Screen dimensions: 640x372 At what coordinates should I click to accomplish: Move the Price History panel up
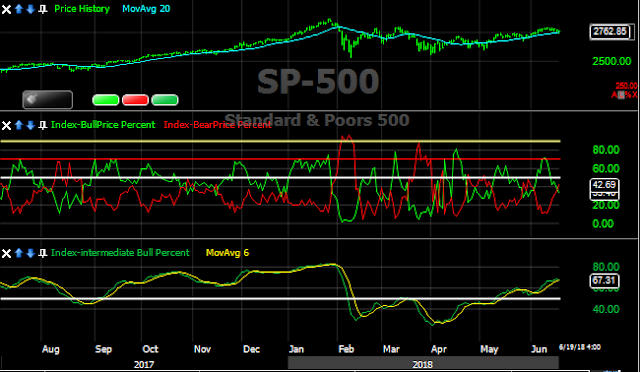[x=18, y=9]
